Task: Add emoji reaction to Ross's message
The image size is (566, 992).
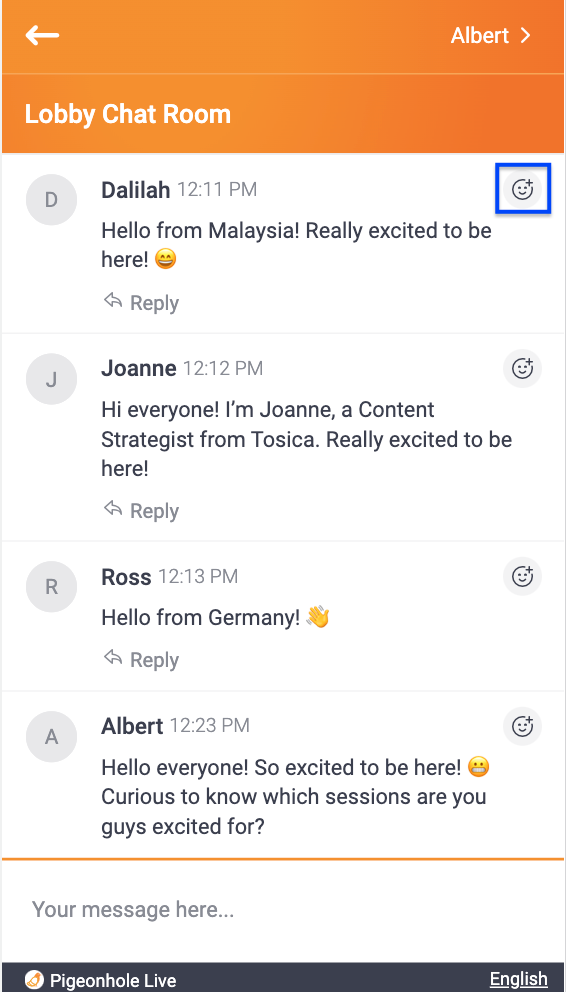Action: coord(522,576)
